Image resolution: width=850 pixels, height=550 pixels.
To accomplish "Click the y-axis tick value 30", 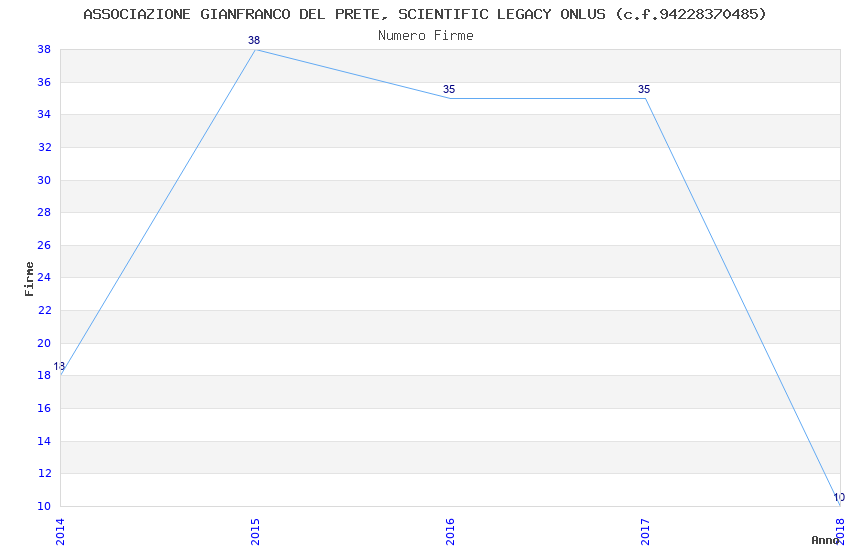I will (44, 180).
